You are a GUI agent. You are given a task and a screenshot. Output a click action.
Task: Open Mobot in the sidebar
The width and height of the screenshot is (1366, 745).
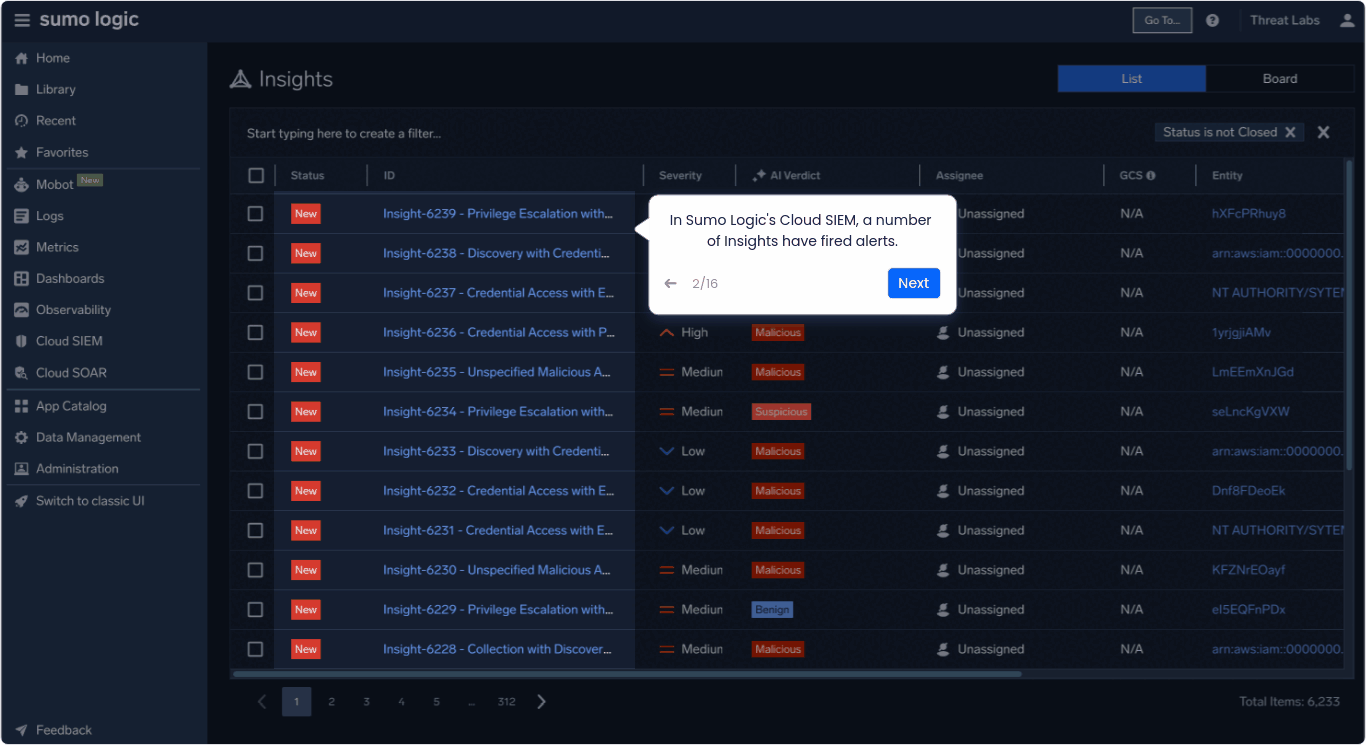pos(54,184)
